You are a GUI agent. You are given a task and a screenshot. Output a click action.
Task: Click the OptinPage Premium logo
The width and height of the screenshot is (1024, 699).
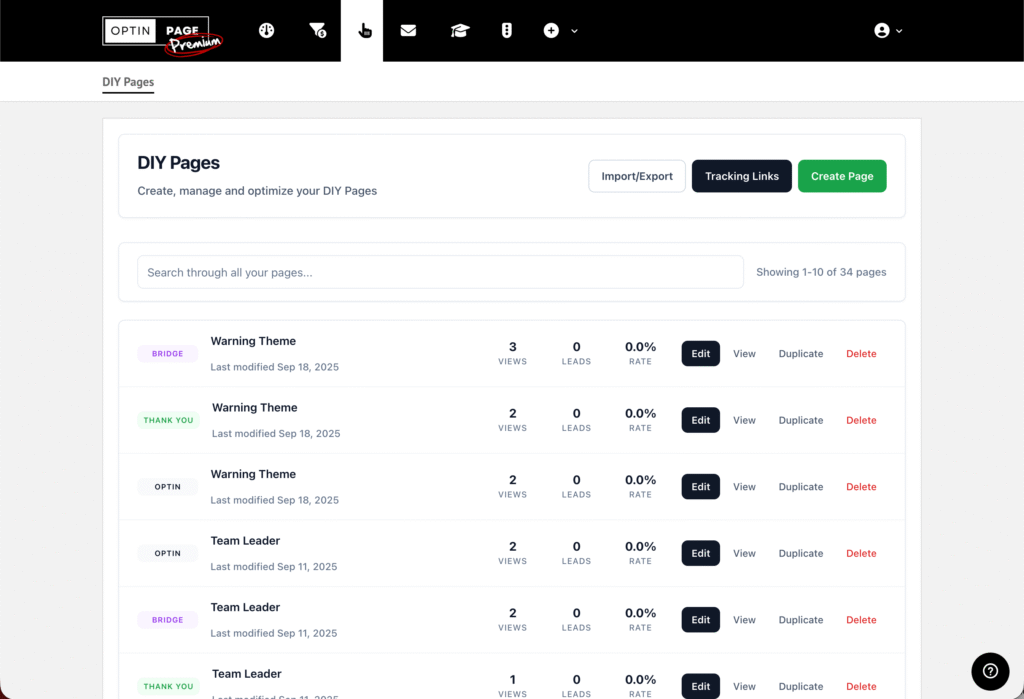click(162, 33)
